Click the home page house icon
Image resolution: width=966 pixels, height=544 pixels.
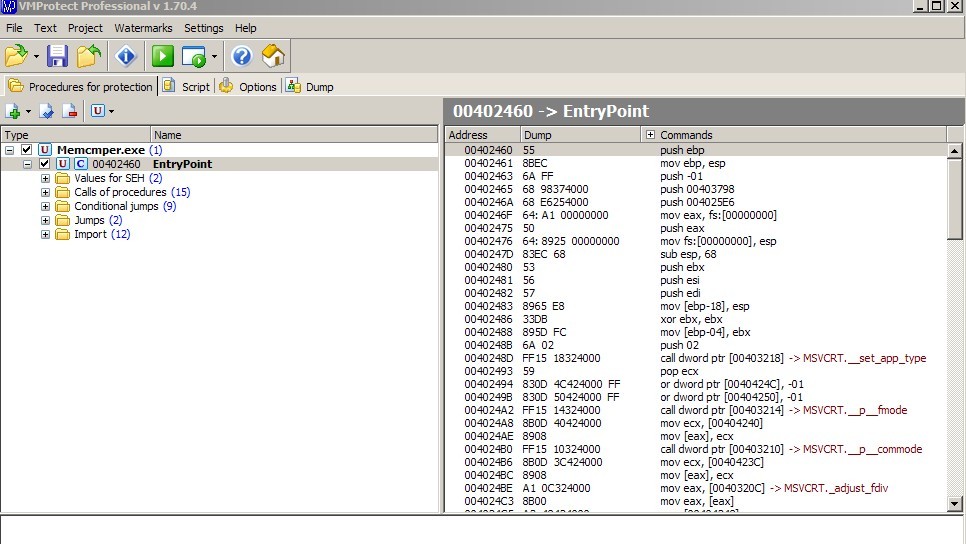[x=273, y=56]
